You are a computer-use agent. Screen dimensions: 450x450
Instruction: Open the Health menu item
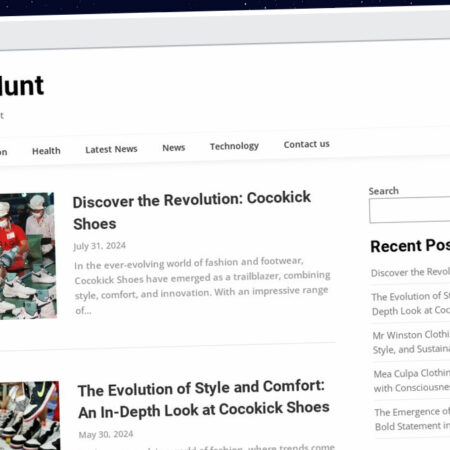click(46, 151)
